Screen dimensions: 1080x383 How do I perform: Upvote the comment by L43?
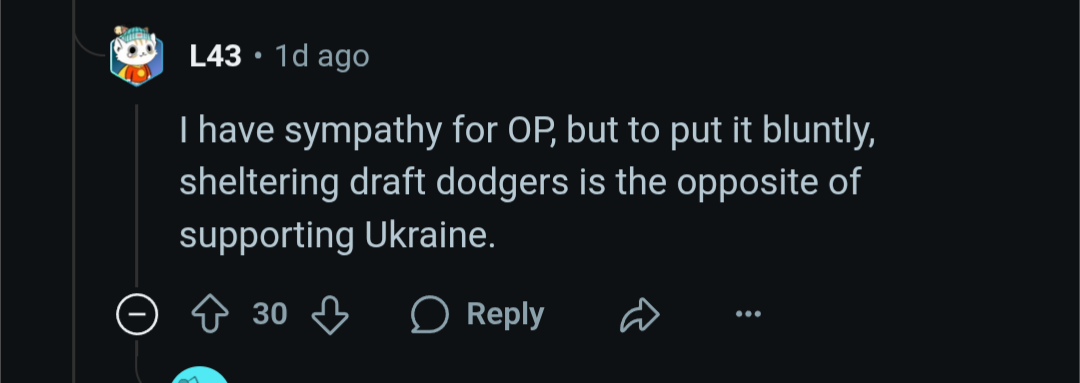point(210,315)
